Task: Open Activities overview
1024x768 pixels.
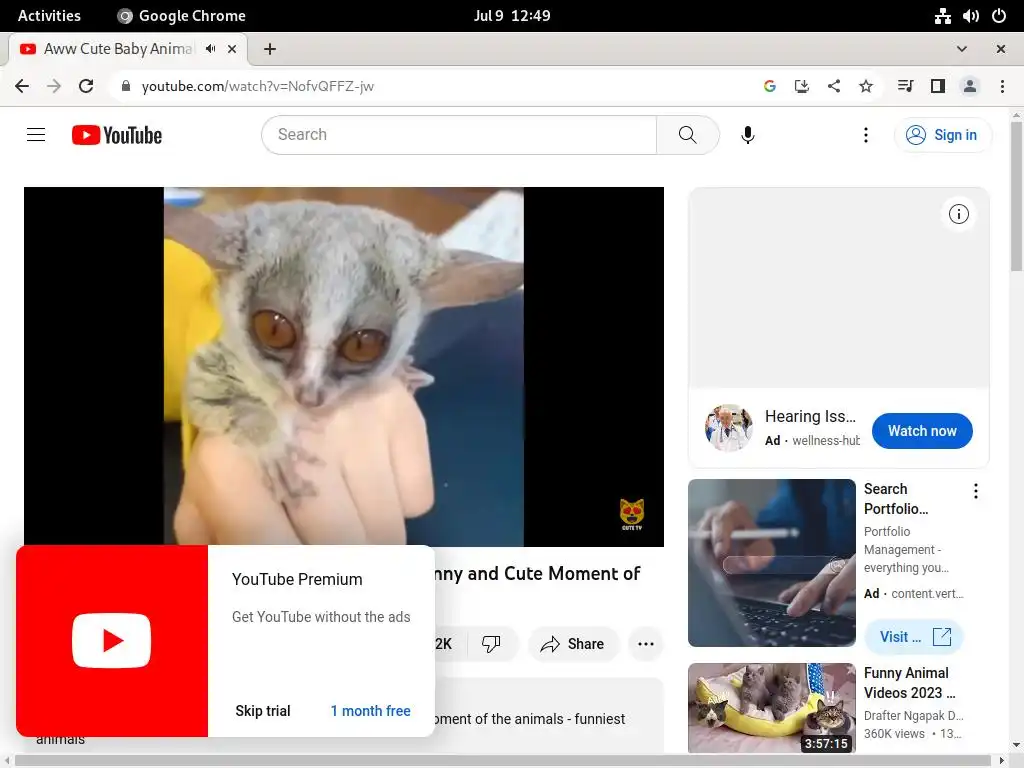Action: point(49,16)
